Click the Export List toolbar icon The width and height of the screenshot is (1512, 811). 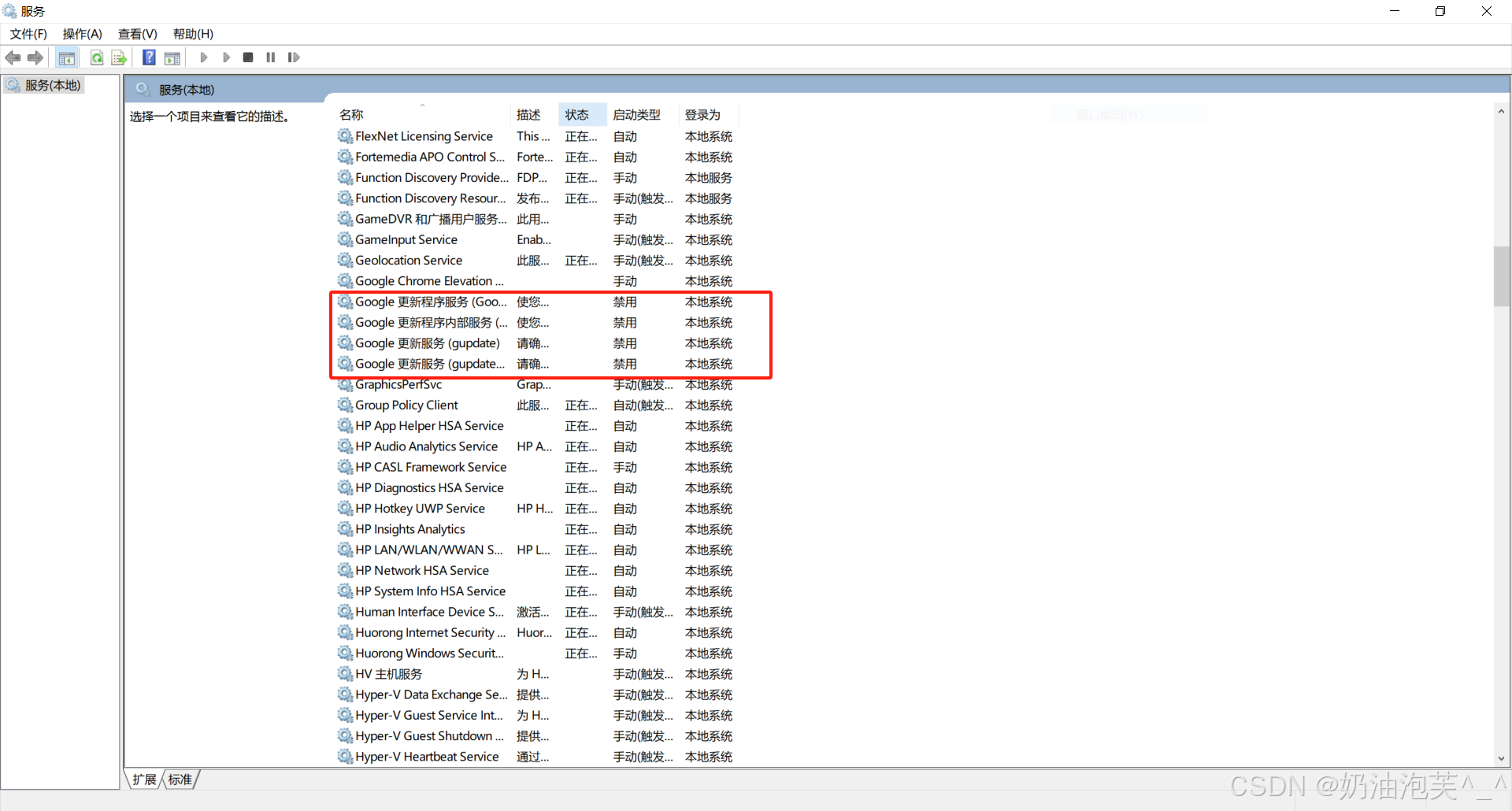[x=119, y=57]
